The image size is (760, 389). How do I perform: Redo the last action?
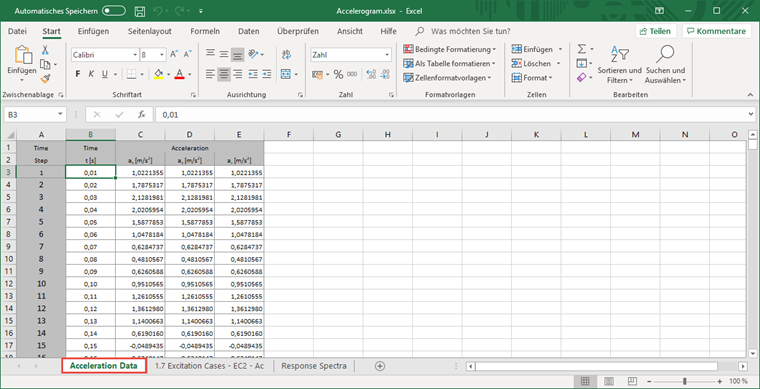pos(179,11)
